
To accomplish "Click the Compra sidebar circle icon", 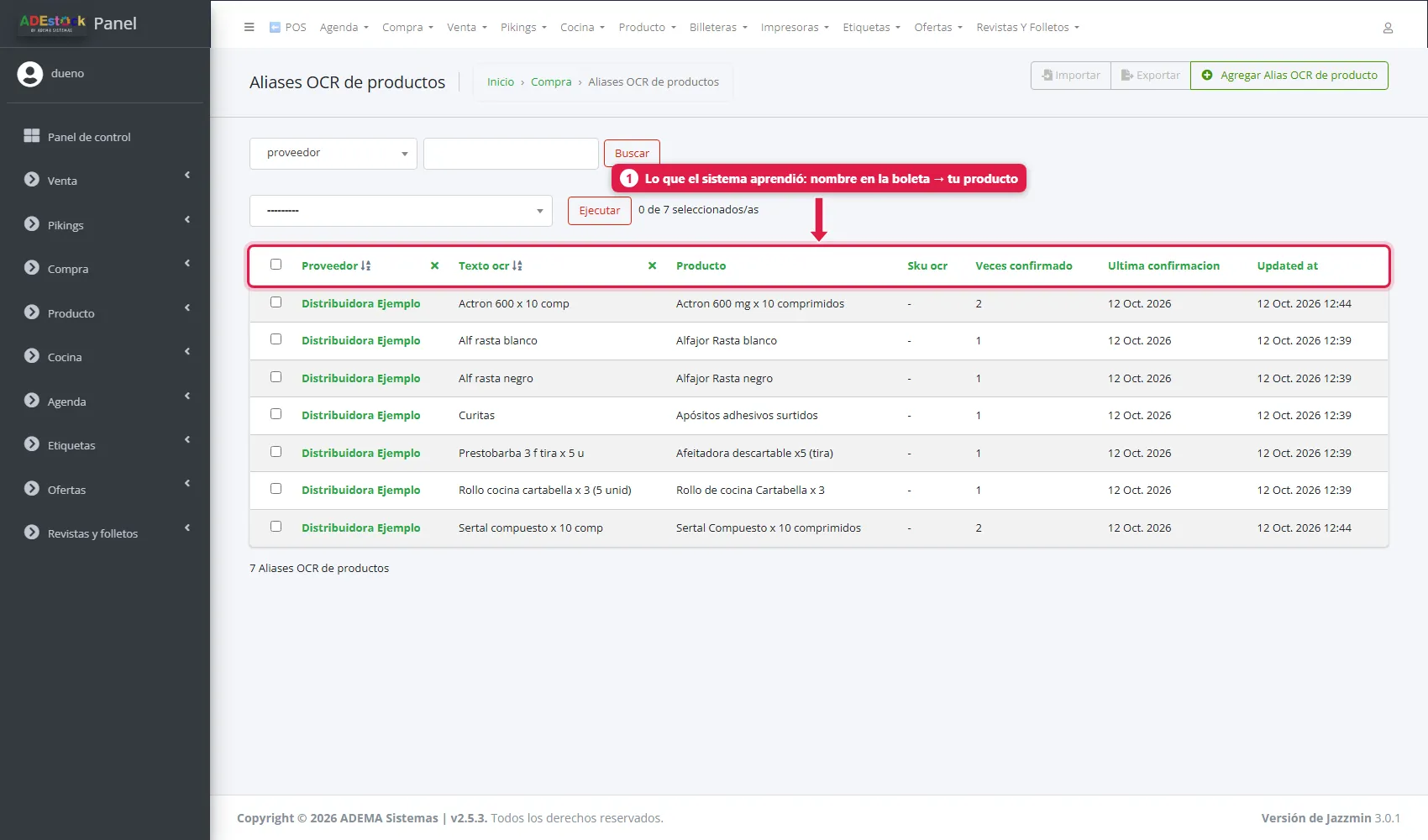I will coord(32,267).
